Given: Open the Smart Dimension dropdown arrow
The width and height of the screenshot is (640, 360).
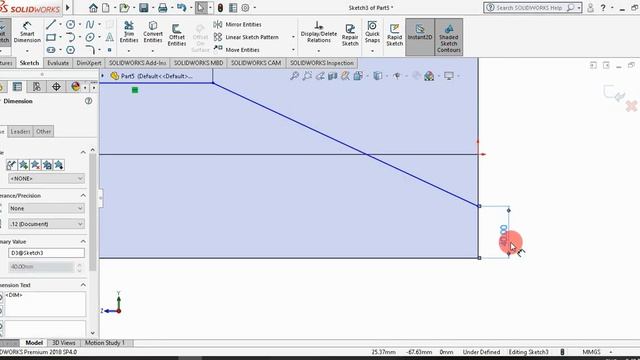Looking at the screenshot, I should pyautogui.click(x=27, y=51).
